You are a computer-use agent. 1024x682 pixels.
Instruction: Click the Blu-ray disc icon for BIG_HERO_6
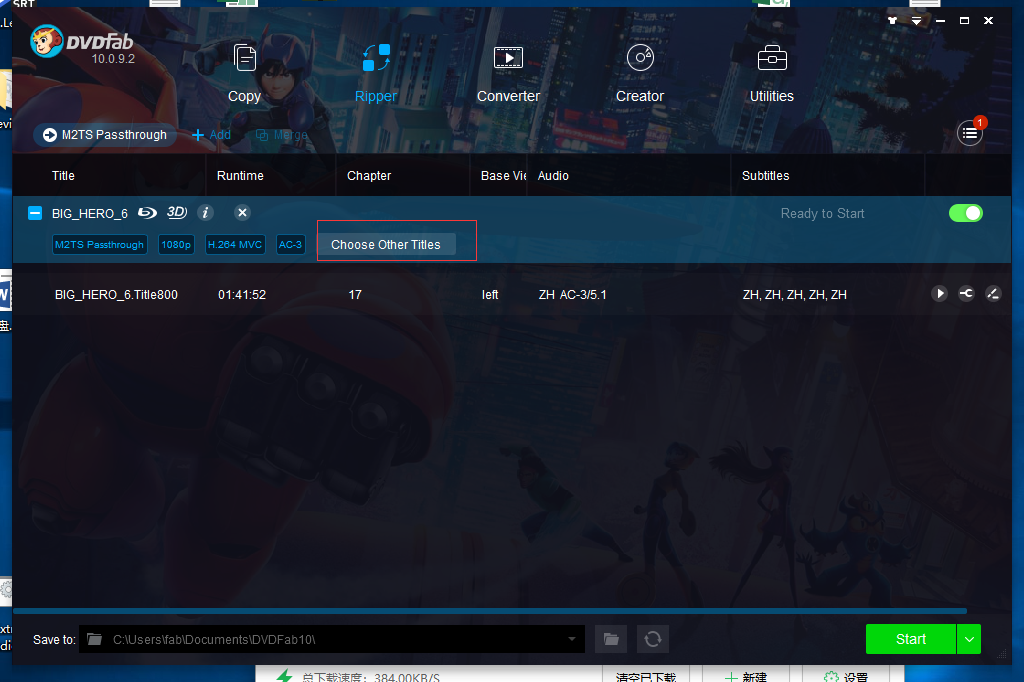[x=147, y=212]
